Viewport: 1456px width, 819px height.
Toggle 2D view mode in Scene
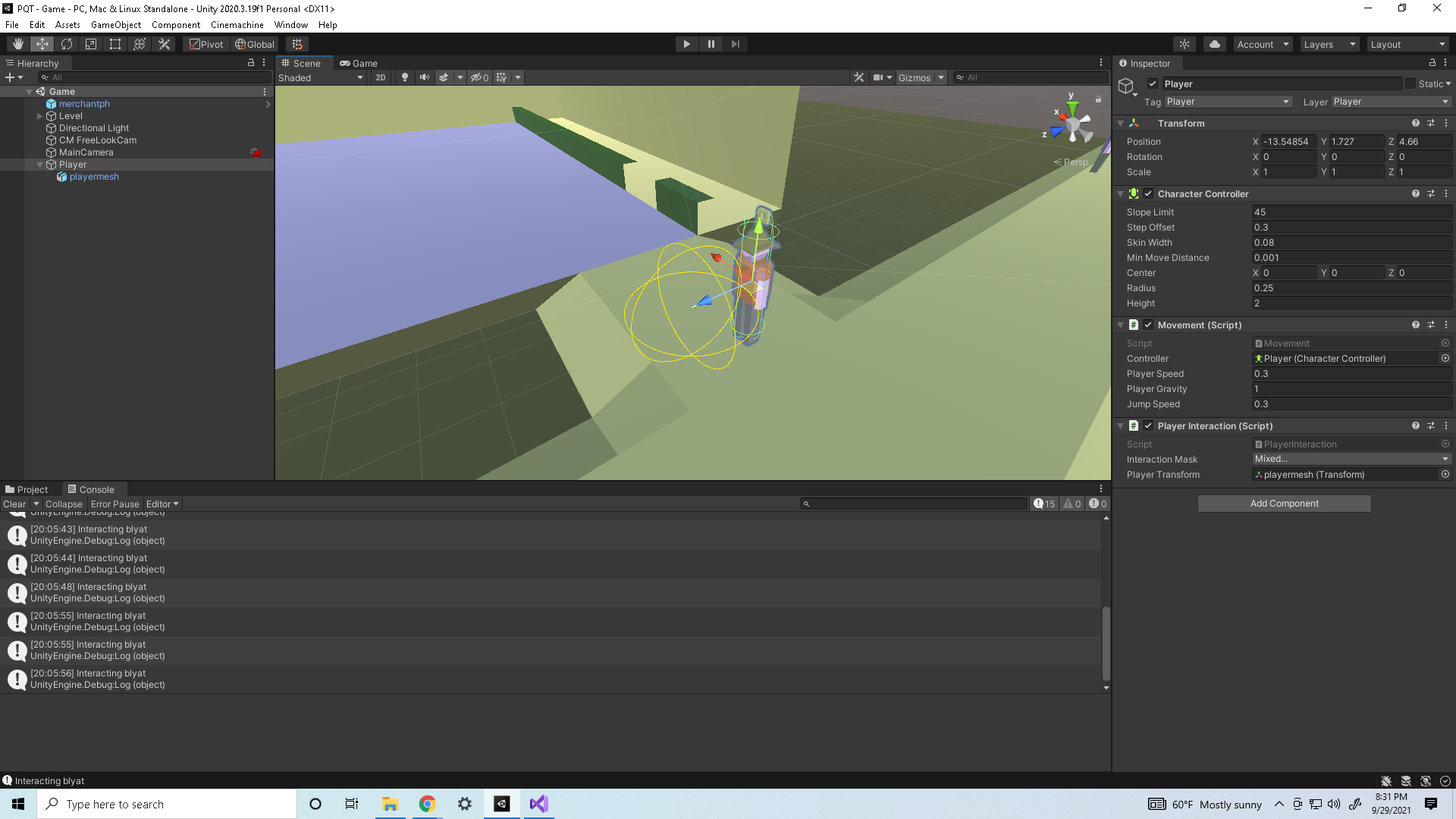point(381,77)
